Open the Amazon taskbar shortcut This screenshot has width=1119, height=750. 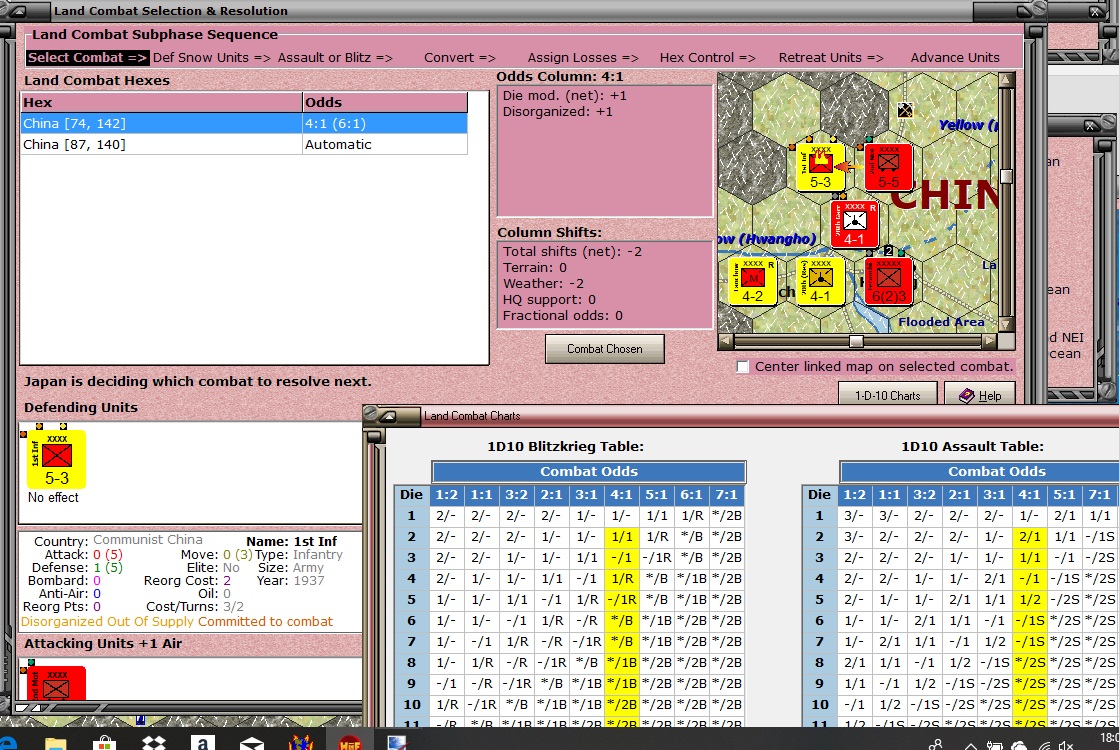point(203,742)
